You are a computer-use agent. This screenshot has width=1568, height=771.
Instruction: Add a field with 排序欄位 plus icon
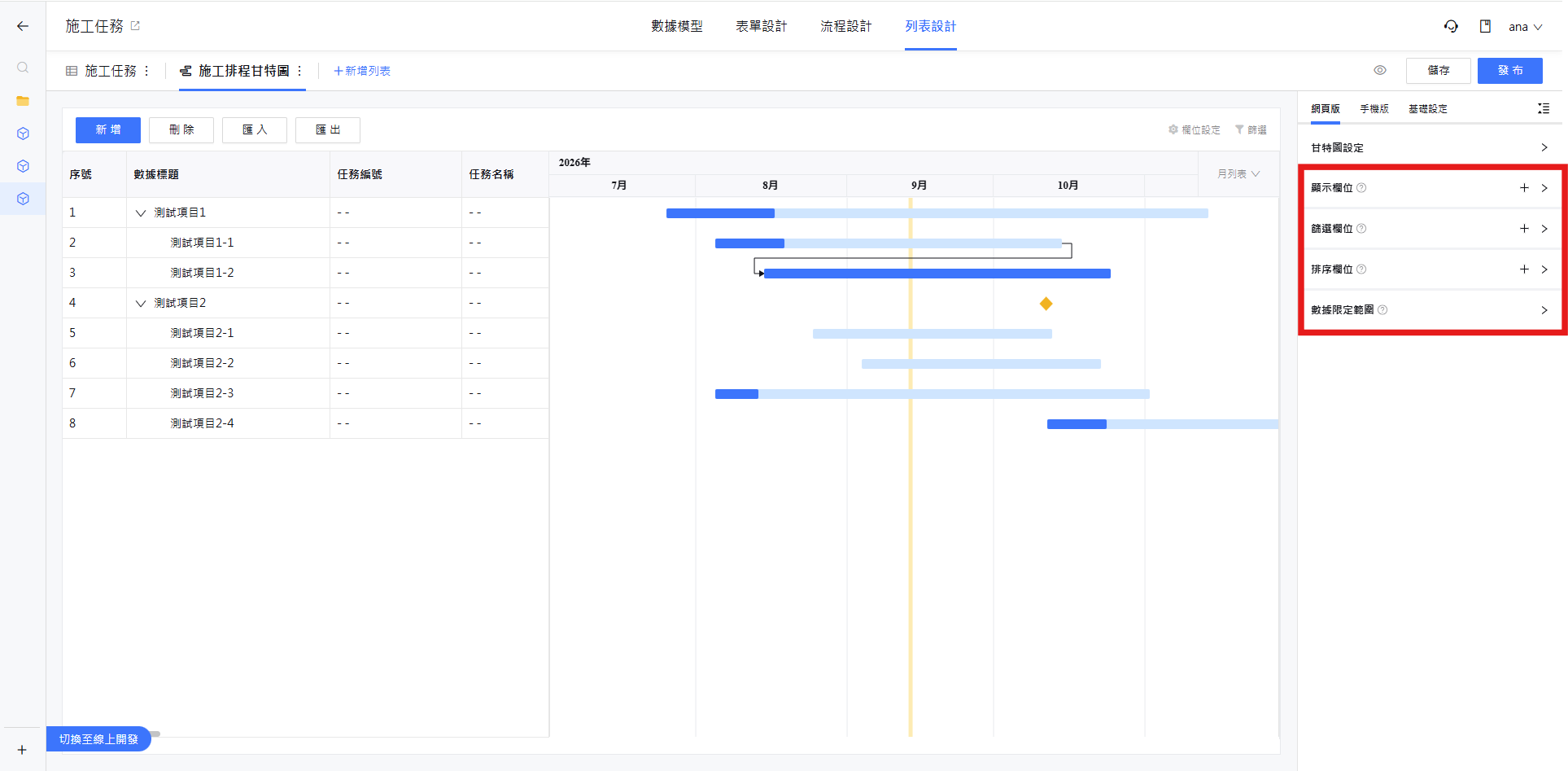(x=1524, y=269)
